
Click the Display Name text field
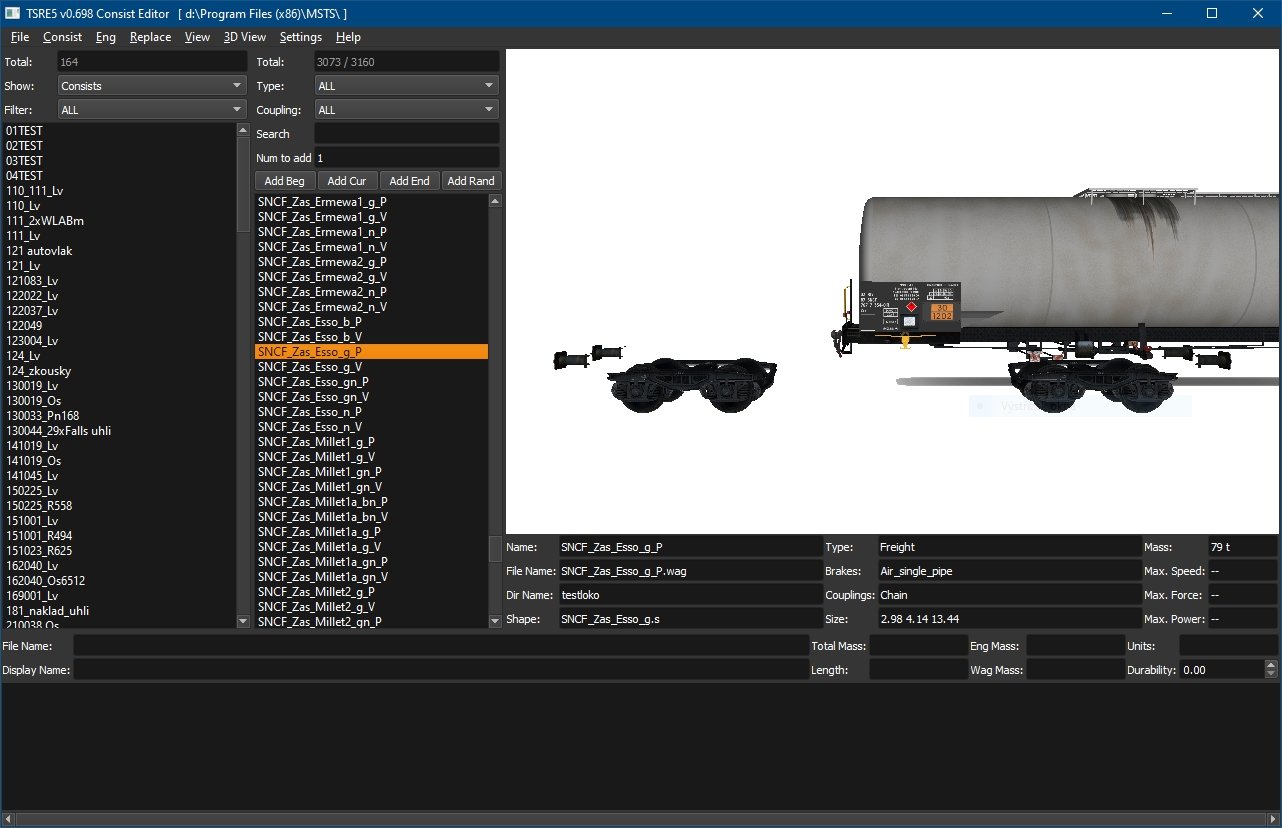coord(440,670)
